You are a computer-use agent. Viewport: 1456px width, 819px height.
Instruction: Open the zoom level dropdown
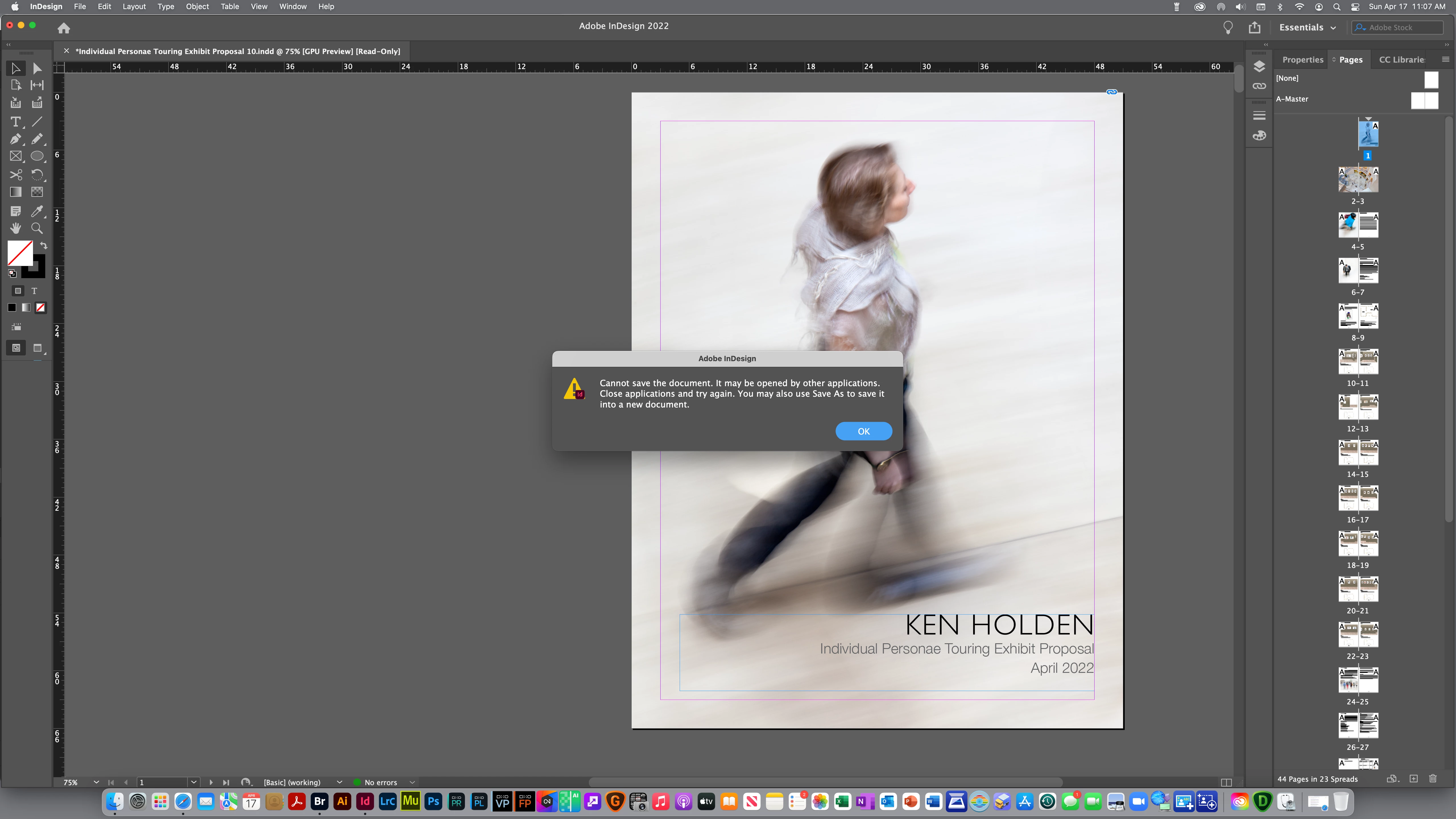[x=96, y=782]
